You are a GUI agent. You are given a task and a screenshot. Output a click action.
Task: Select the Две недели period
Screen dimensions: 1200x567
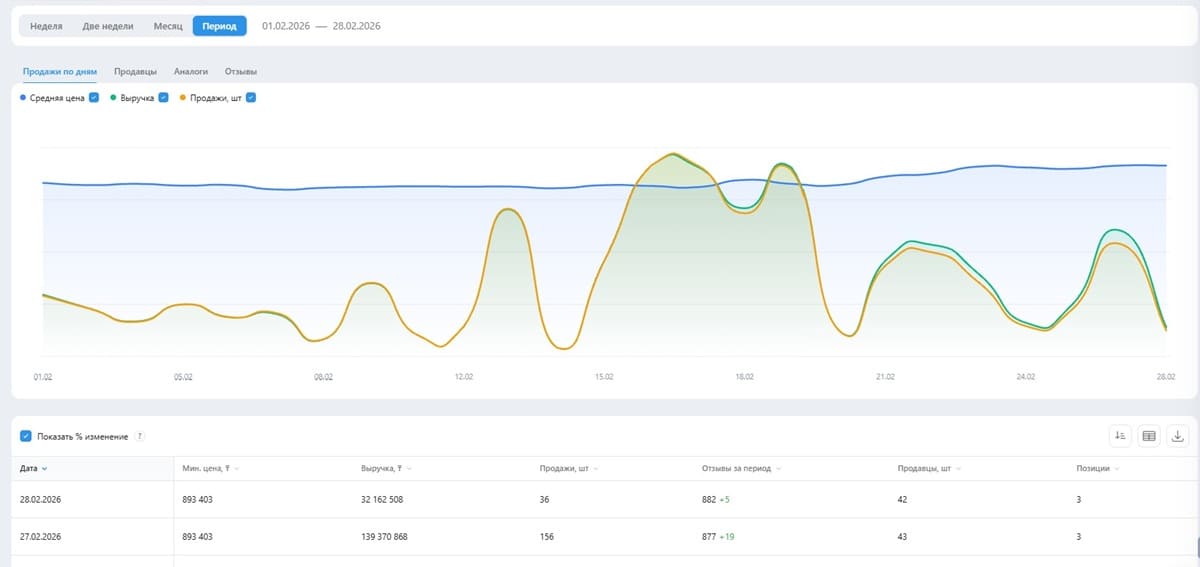pyautogui.click(x=108, y=26)
